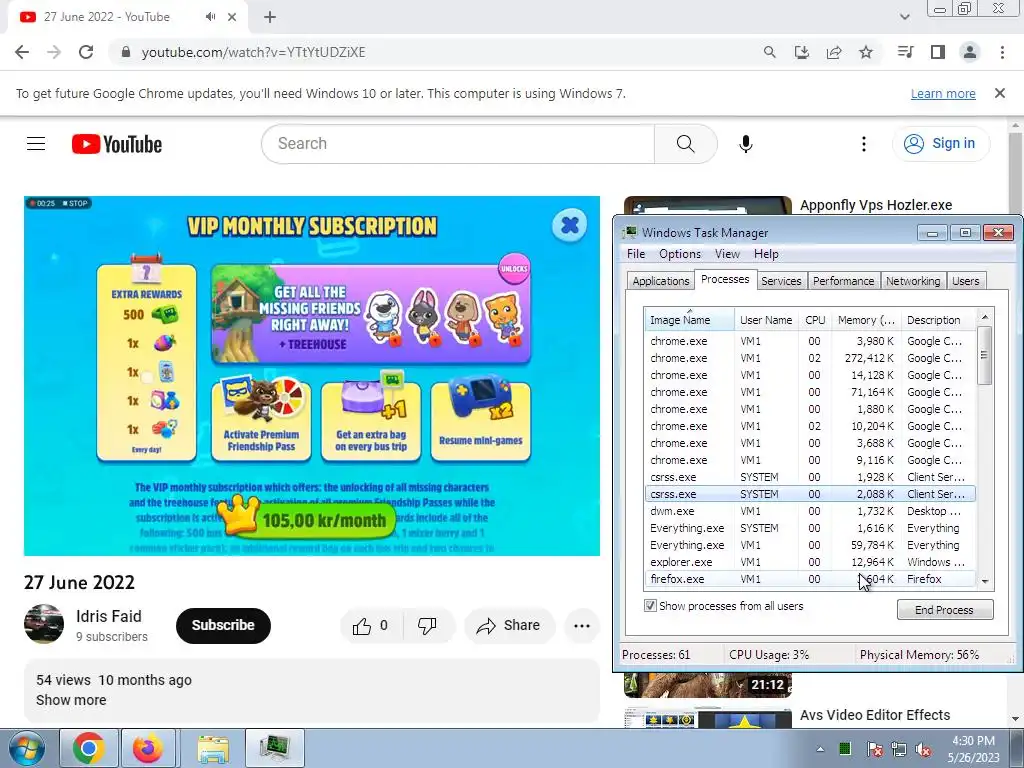The width and height of the screenshot is (1024, 768).
Task: Click process list scroll down arrow
Action: tap(985, 581)
